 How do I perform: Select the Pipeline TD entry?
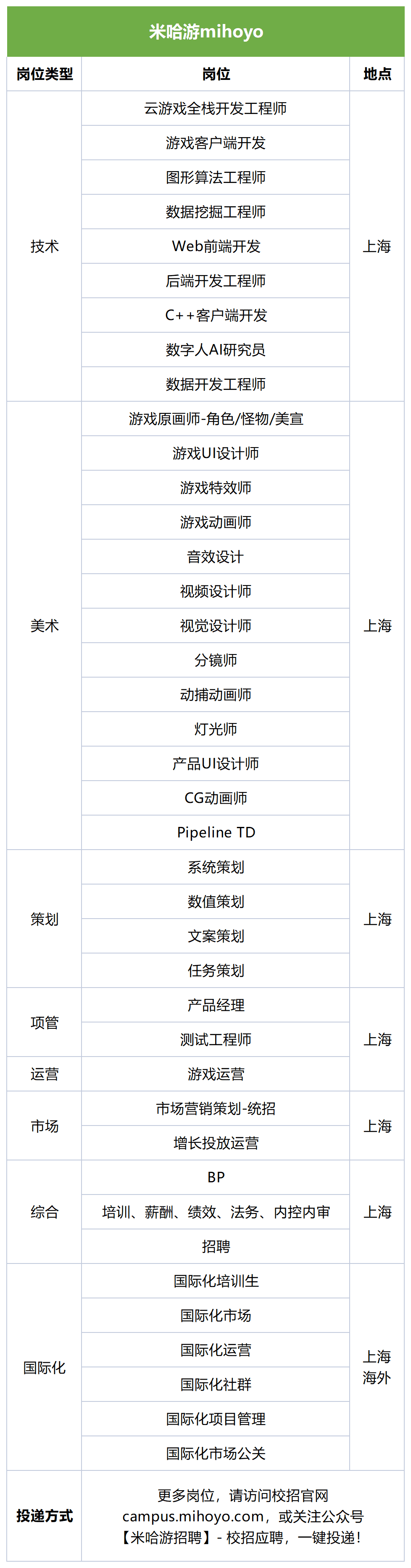216,832
